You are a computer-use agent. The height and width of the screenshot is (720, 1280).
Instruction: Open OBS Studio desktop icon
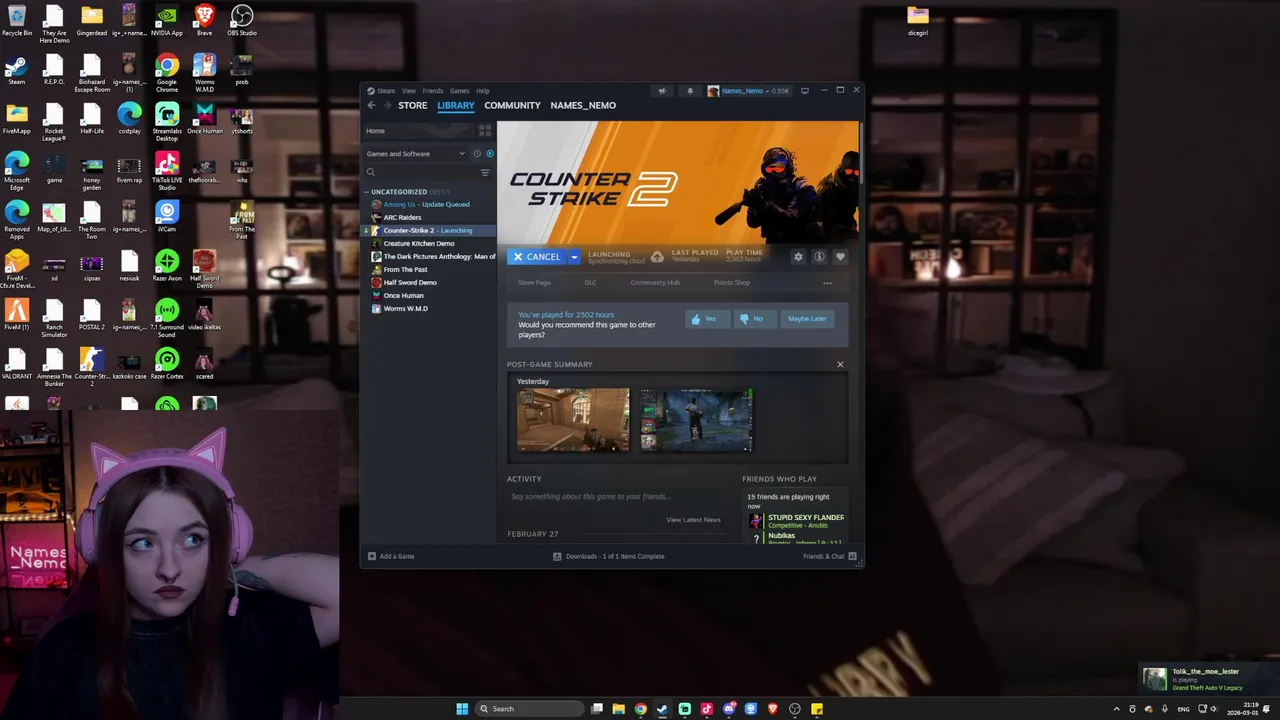coord(242,20)
